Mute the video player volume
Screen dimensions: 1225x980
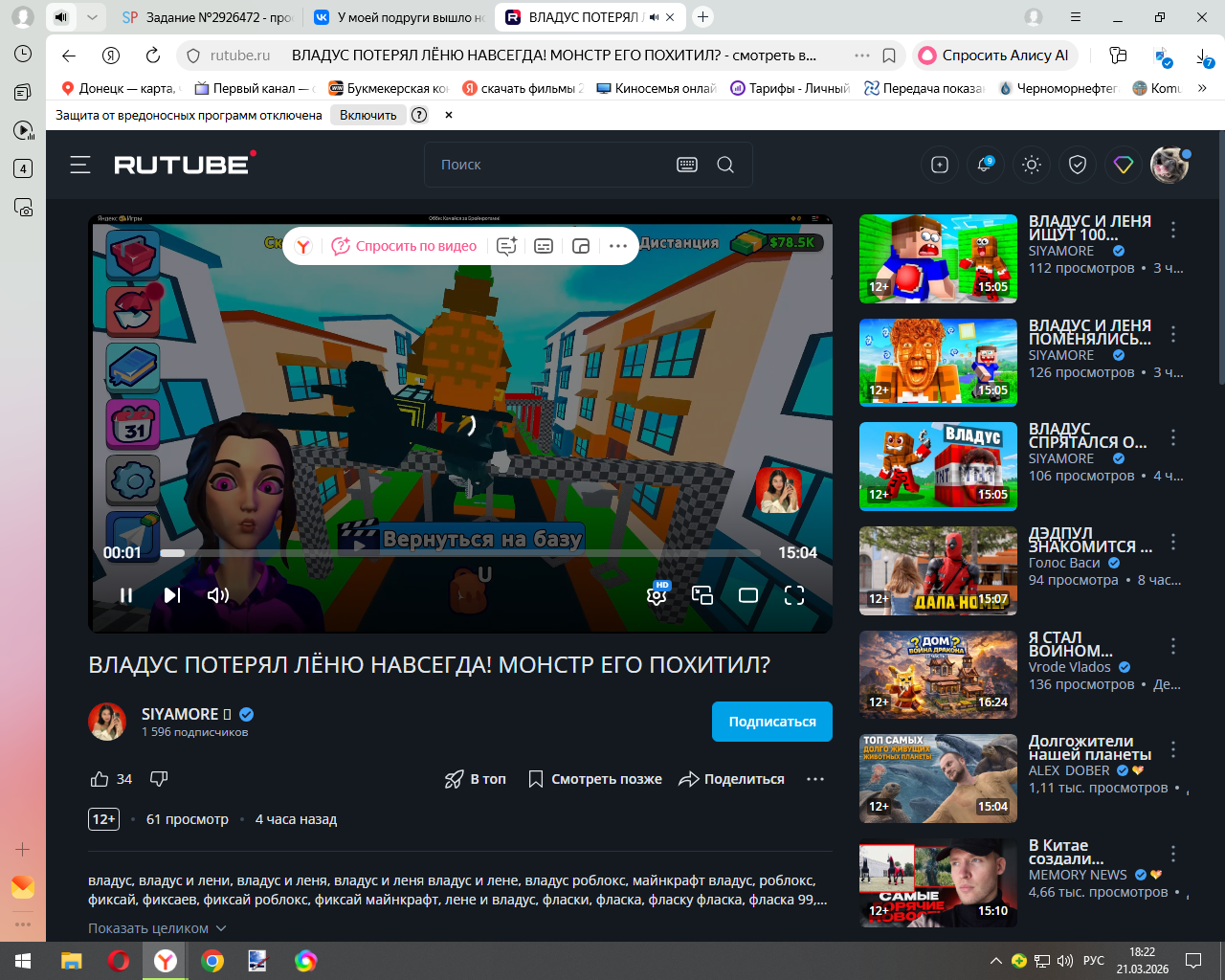218,595
